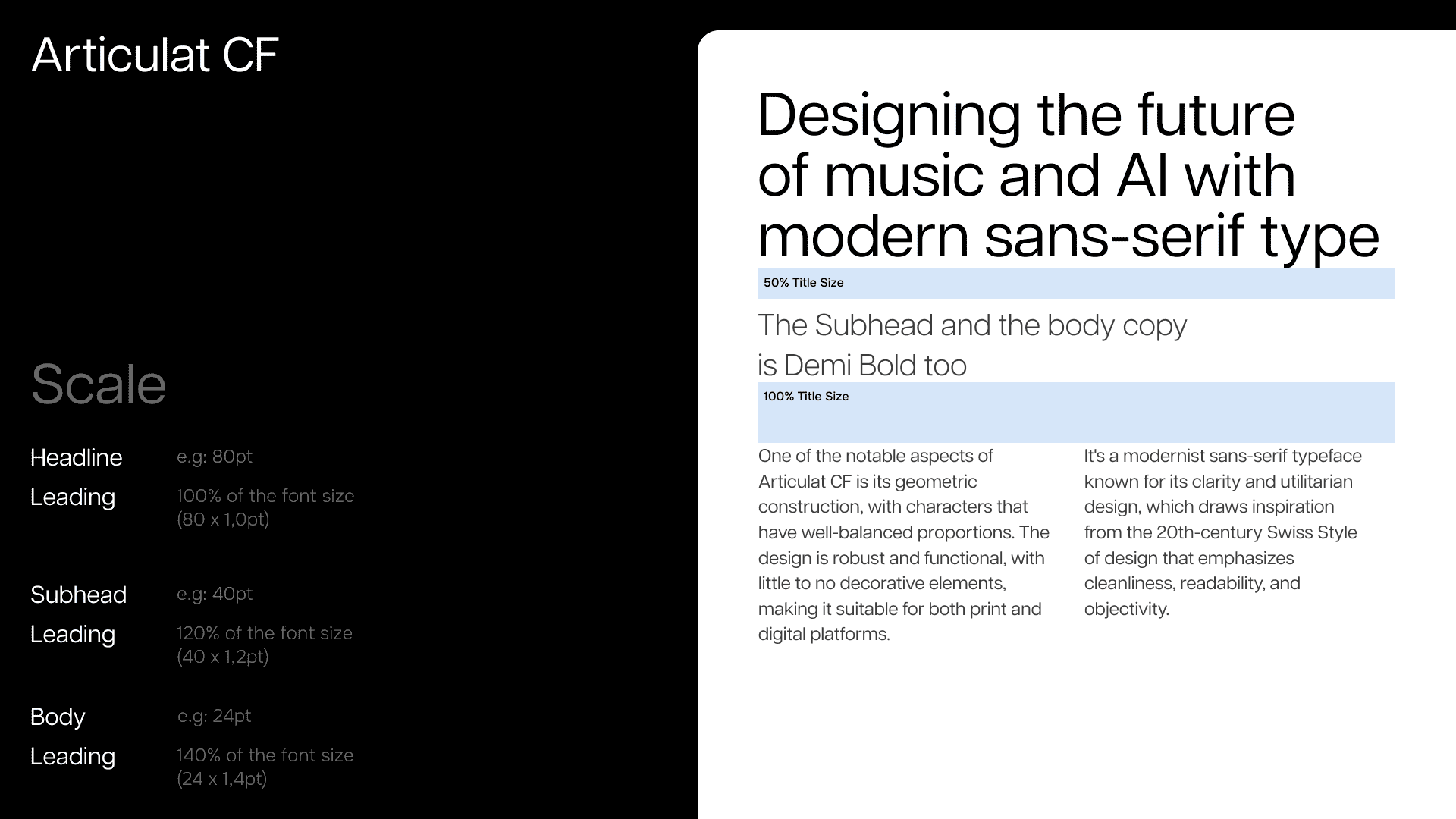Select the 'Headline' label

click(76, 457)
